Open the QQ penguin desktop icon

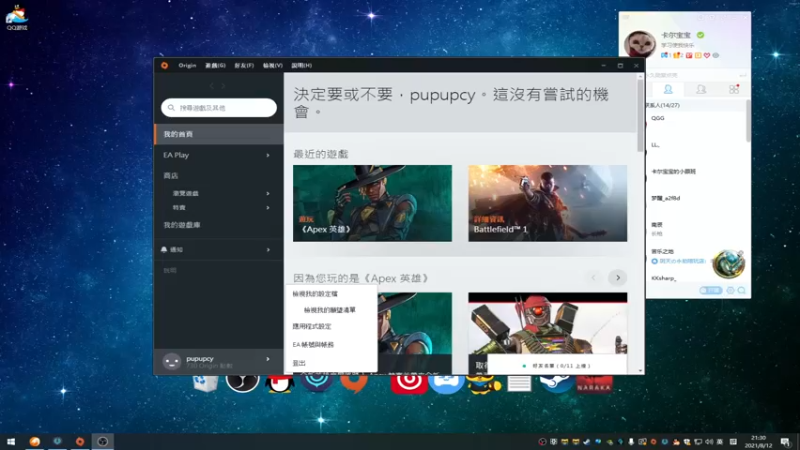(280, 384)
